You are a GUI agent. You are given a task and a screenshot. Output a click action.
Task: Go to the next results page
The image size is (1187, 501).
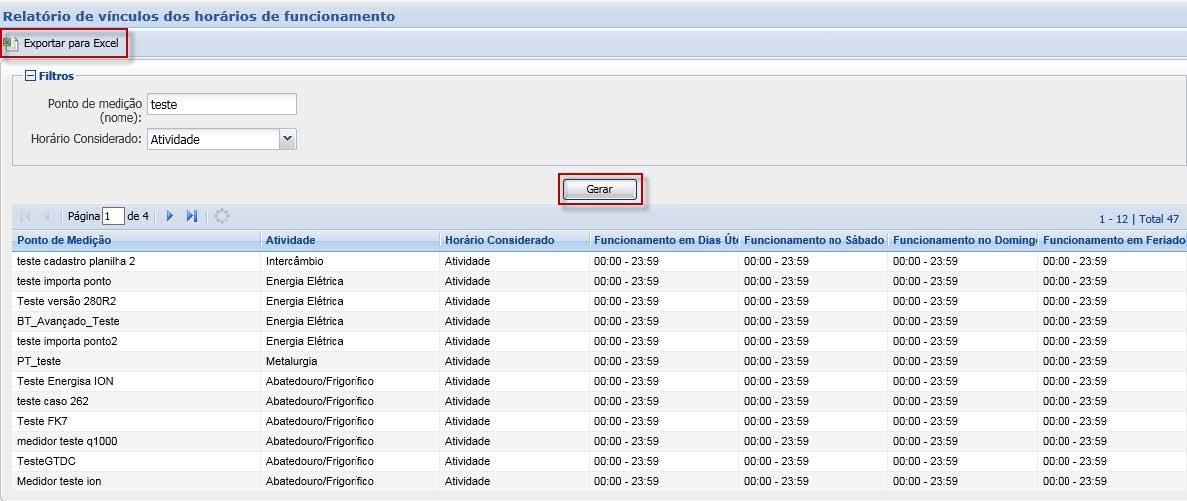coord(170,216)
